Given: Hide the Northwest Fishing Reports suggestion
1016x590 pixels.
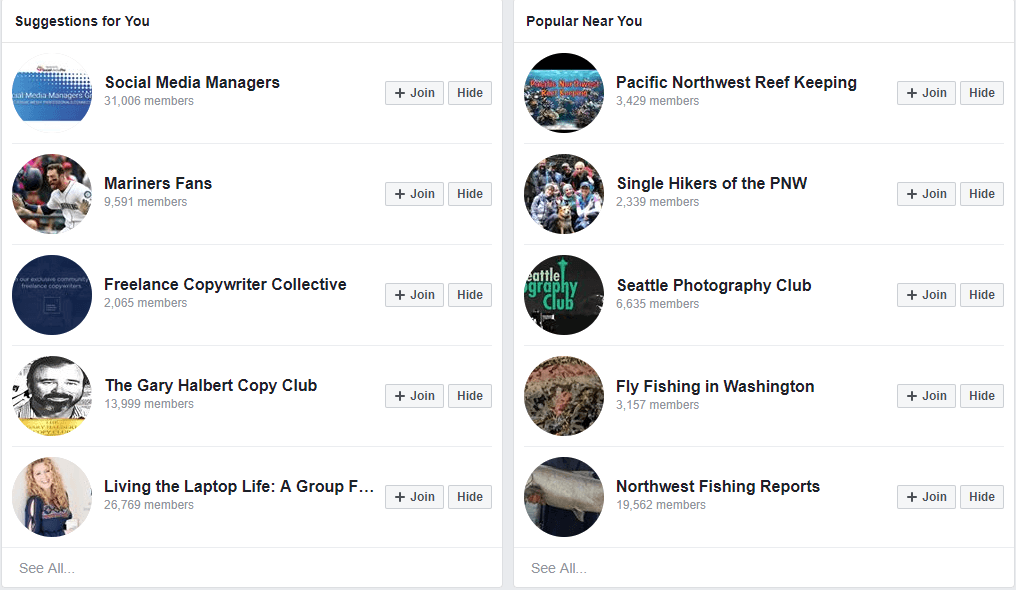Looking at the screenshot, I should pyautogui.click(x=981, y=496).
